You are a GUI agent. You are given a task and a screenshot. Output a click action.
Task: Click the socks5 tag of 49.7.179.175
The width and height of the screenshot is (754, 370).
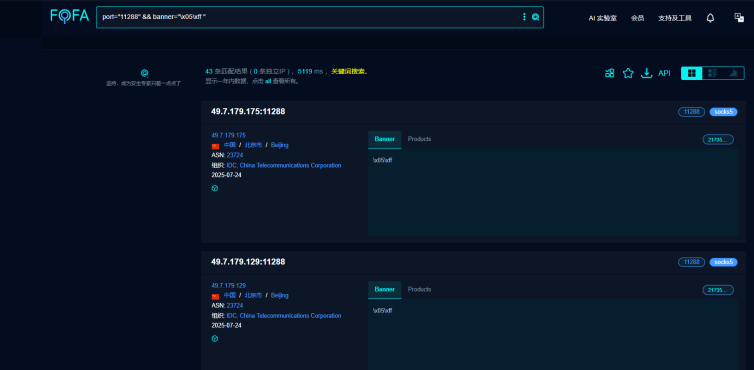723,112
